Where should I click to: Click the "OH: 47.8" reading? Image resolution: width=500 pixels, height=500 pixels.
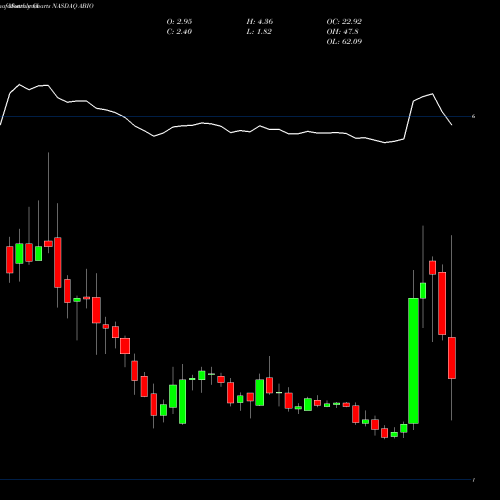point(342,32)
